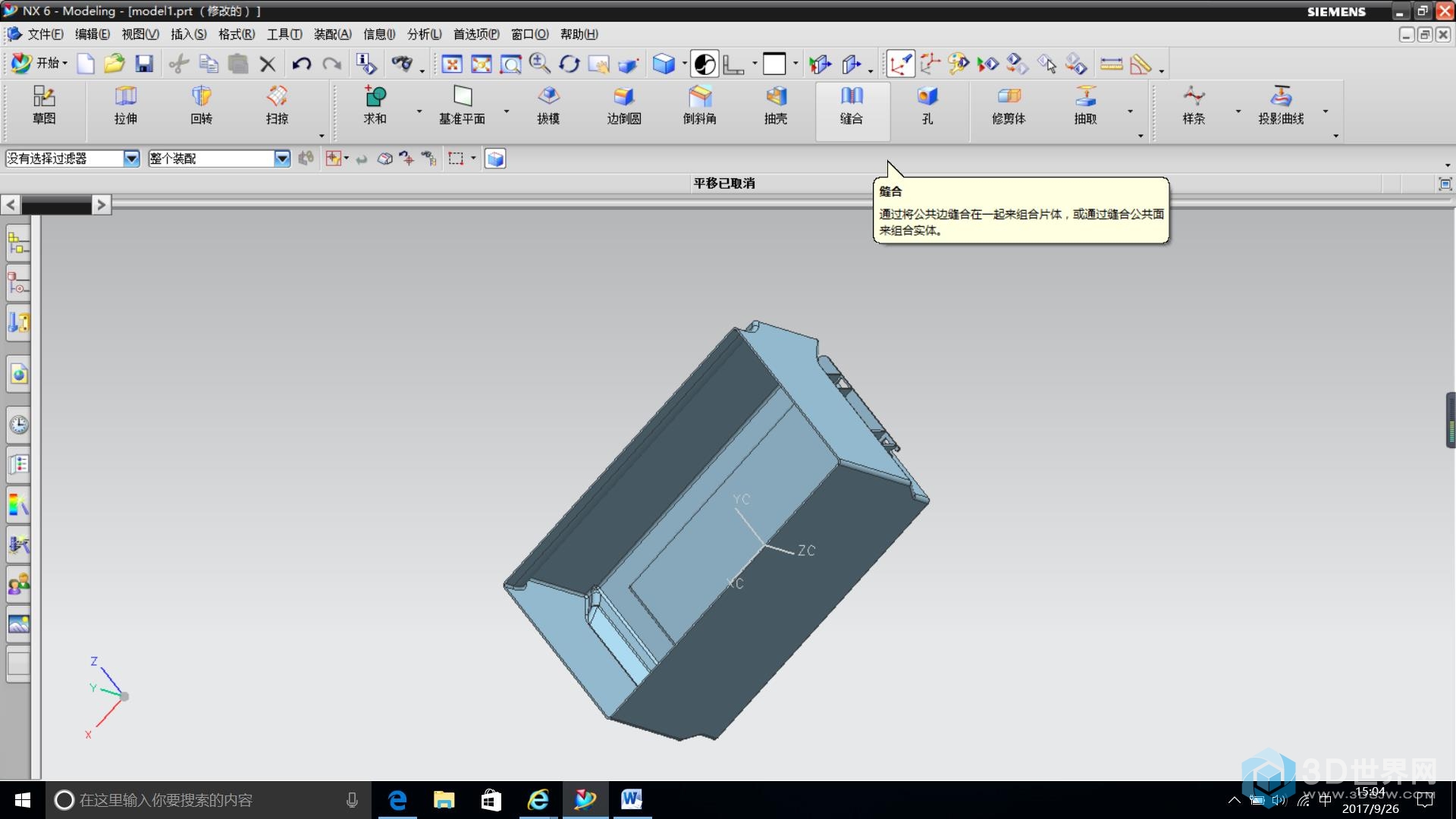Open the 插入(S) menu
Image resolution: width=1456 pixels, height=819 pixels.
coord(189,34)
